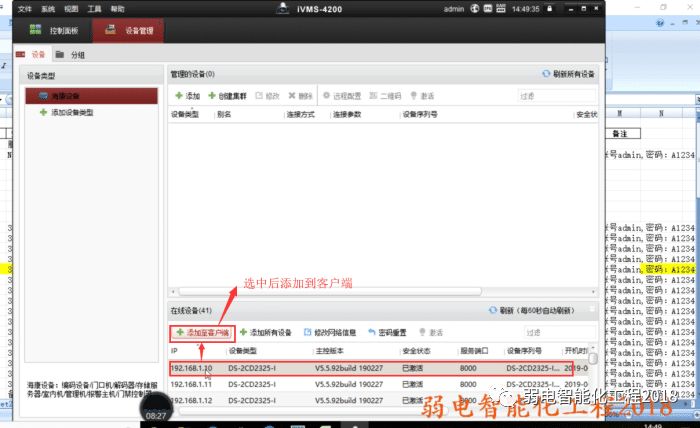Click 激活 in online devices toolbar
Screen dimensions: 700x428
[431, 332]
